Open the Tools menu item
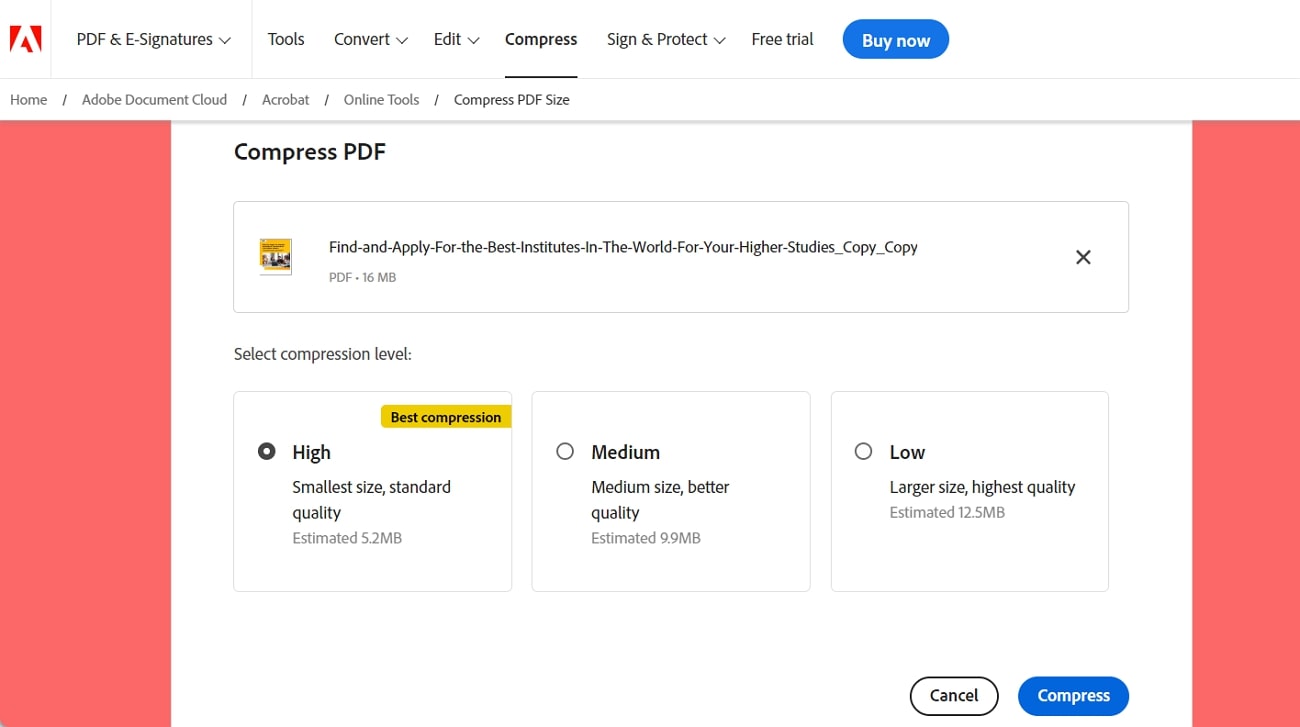 (x=286, y=39)
